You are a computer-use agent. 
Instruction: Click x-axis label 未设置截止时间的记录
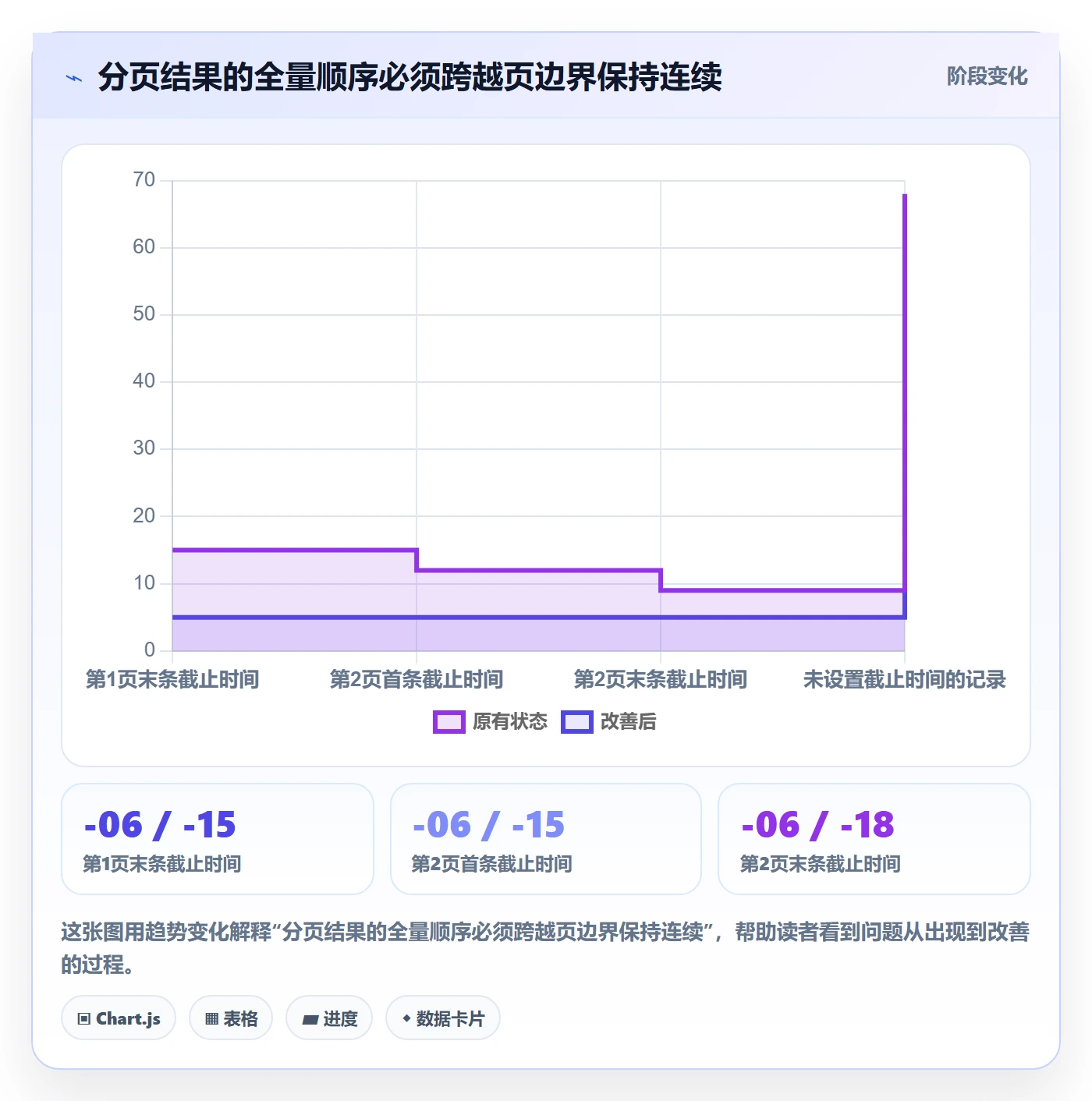[905, 680]
